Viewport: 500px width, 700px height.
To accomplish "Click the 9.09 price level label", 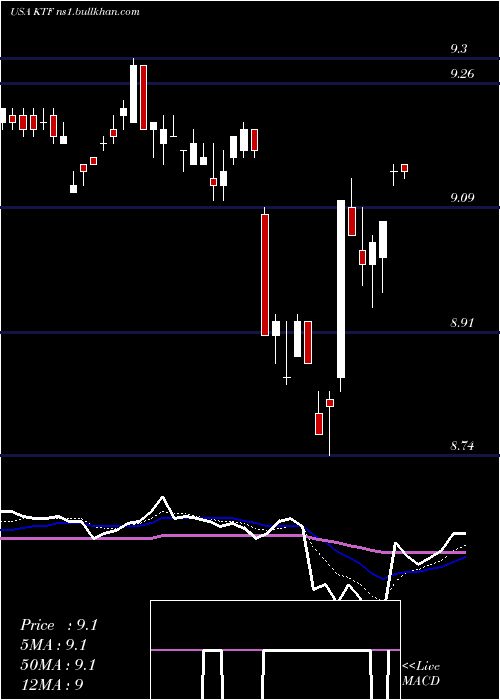I will [x=462, y=197].
